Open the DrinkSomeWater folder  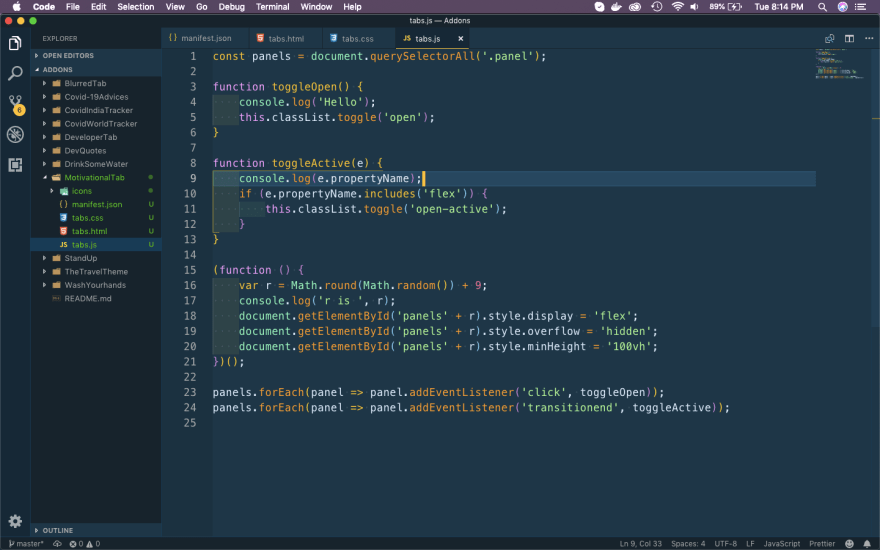coord(96,164)
